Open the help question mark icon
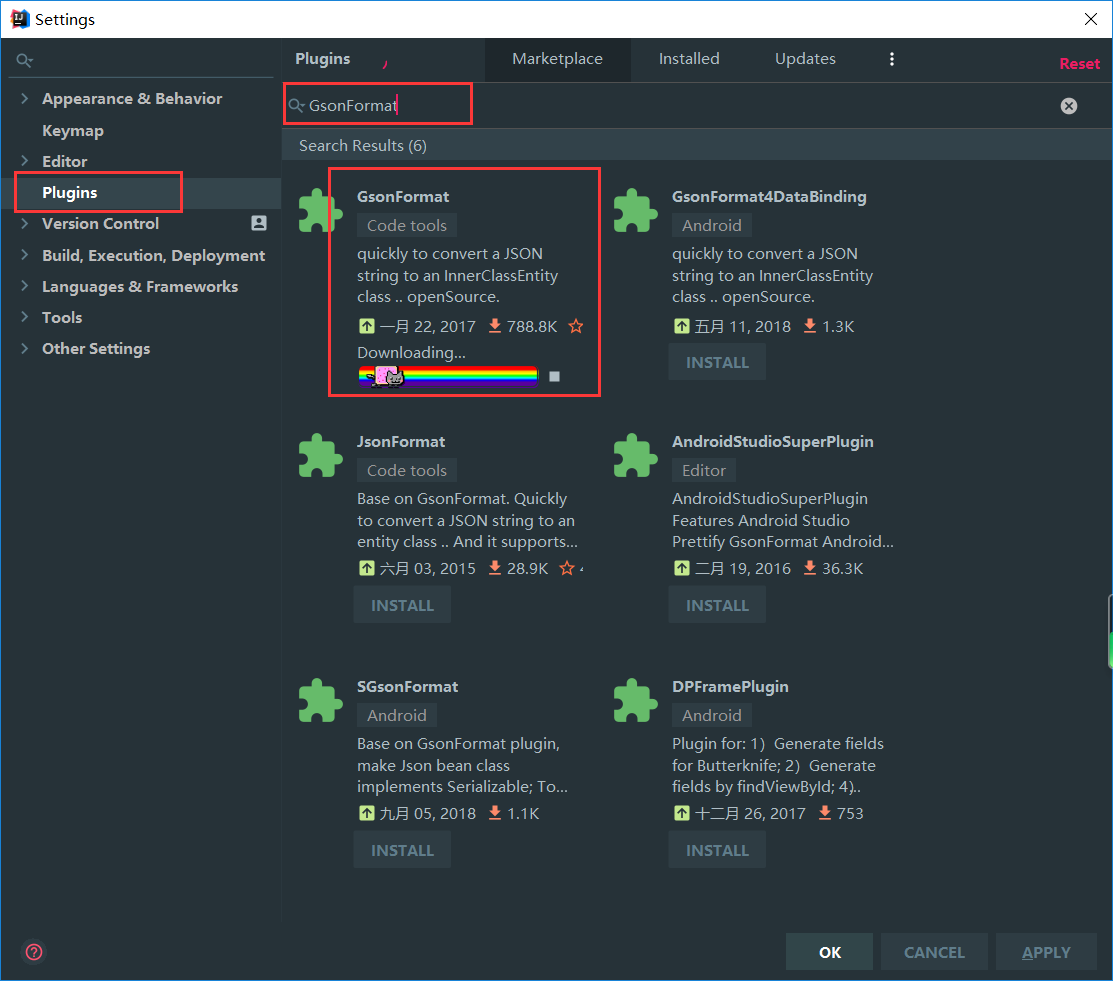Screen dimensions: 1113x981 click(34, 952)
